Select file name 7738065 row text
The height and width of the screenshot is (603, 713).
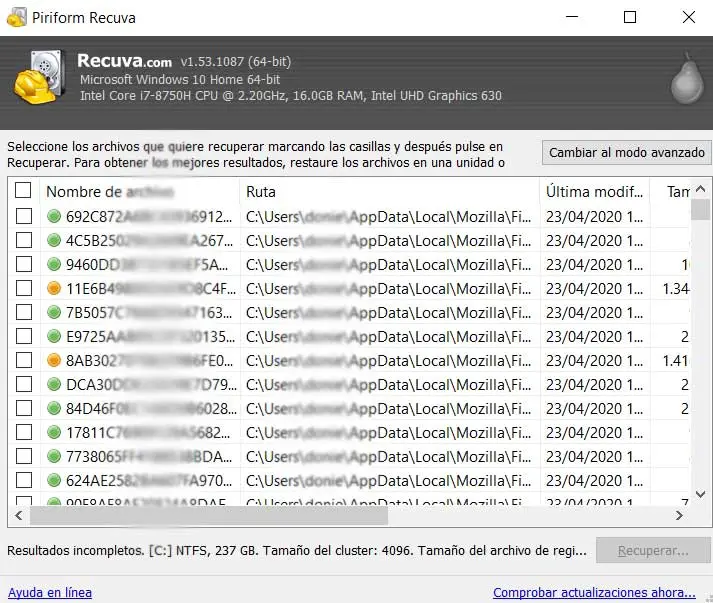[x=149, y=456]
